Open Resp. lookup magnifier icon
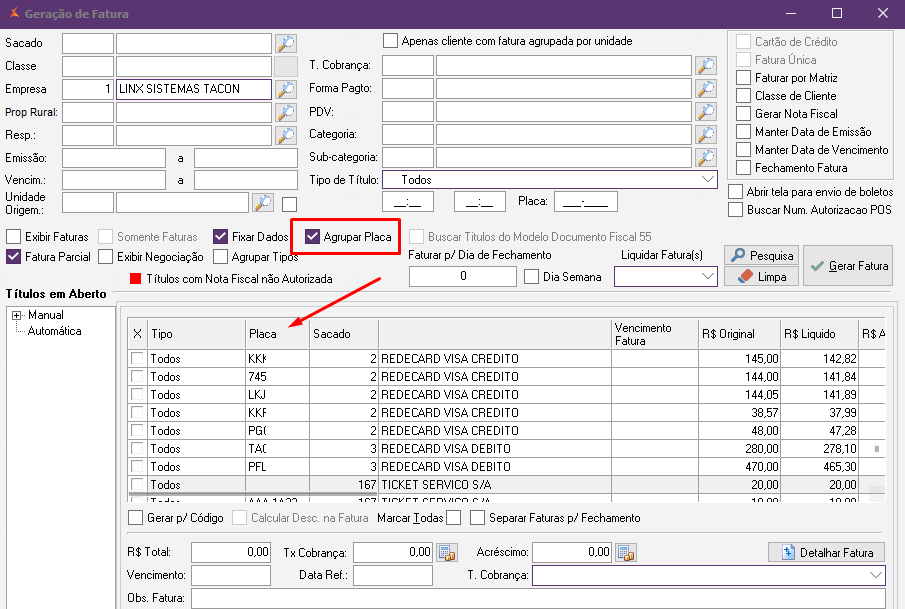 [286, 135]
